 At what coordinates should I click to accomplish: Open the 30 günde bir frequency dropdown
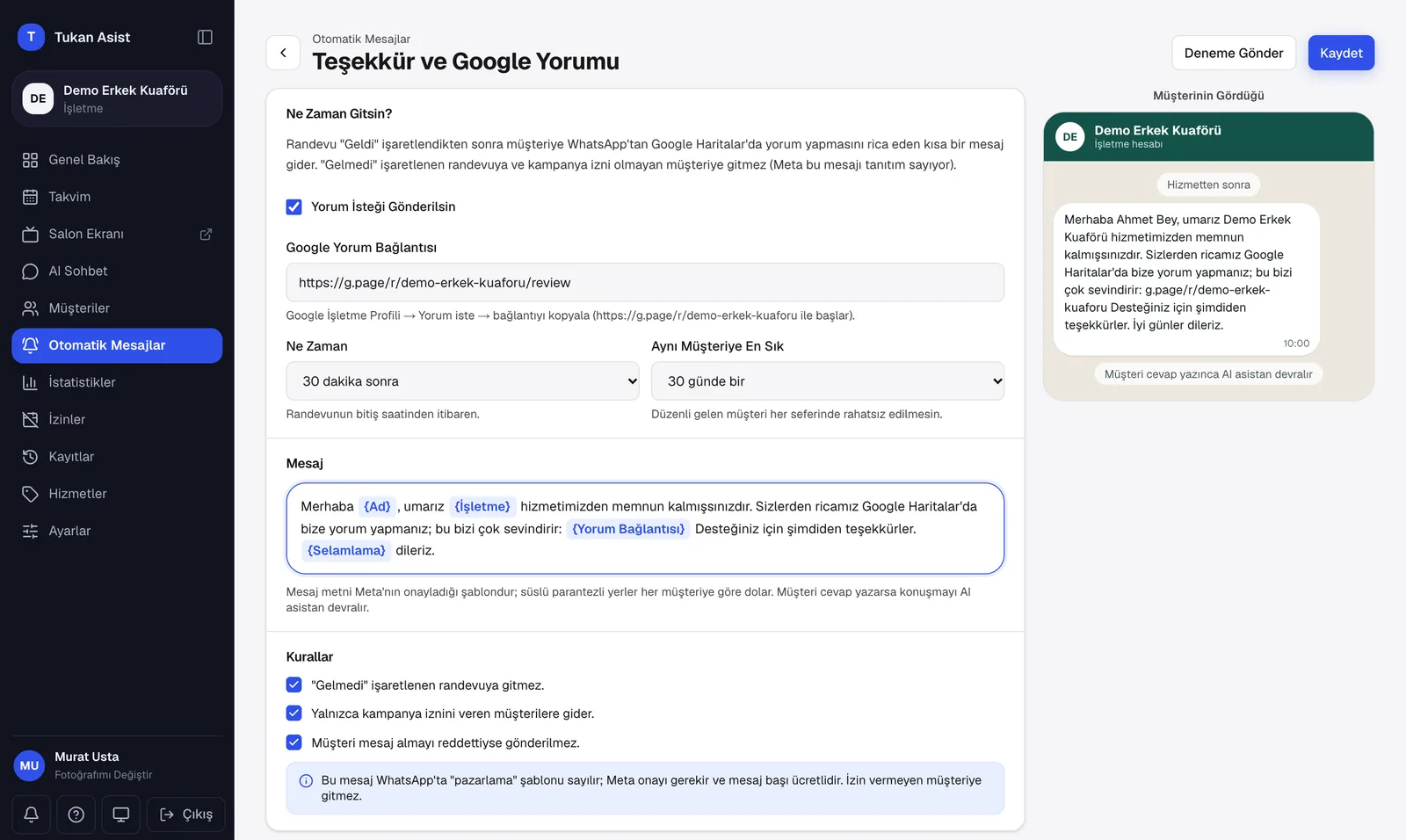pyautogui.click(x=828, y=381)
